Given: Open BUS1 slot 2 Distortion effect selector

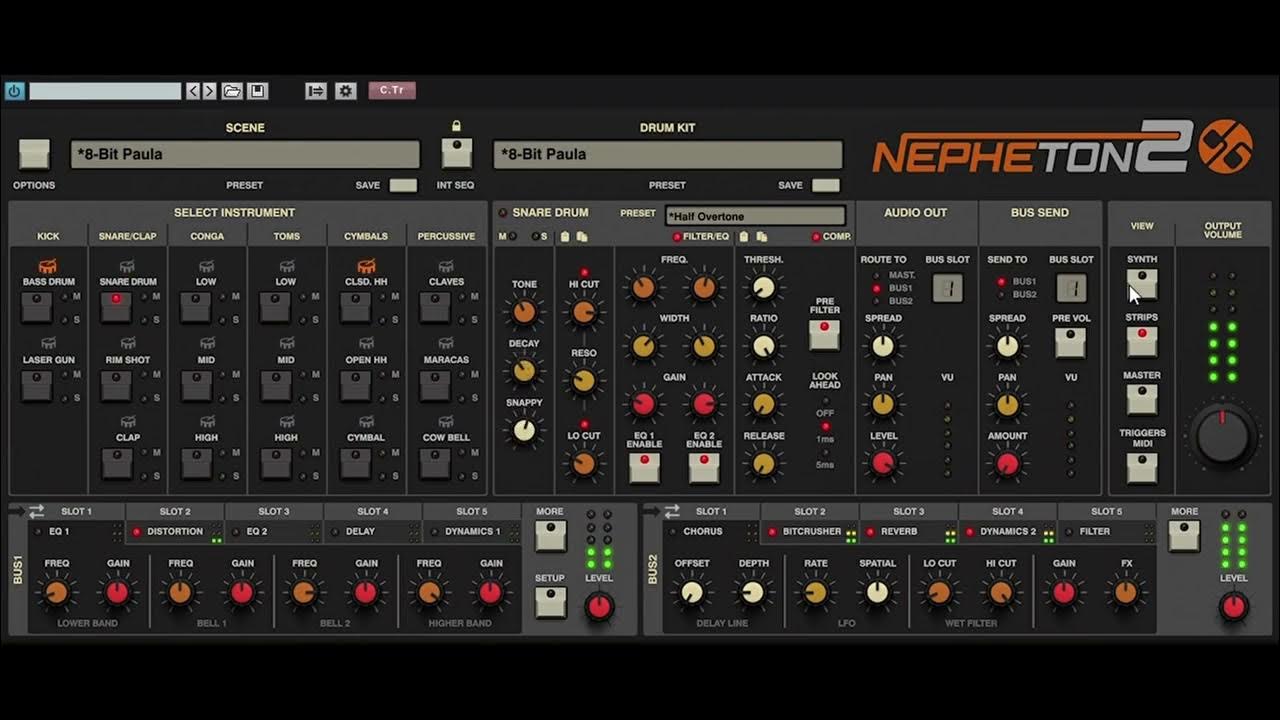Looking at the screenshot, I should [x=175, y=532].
